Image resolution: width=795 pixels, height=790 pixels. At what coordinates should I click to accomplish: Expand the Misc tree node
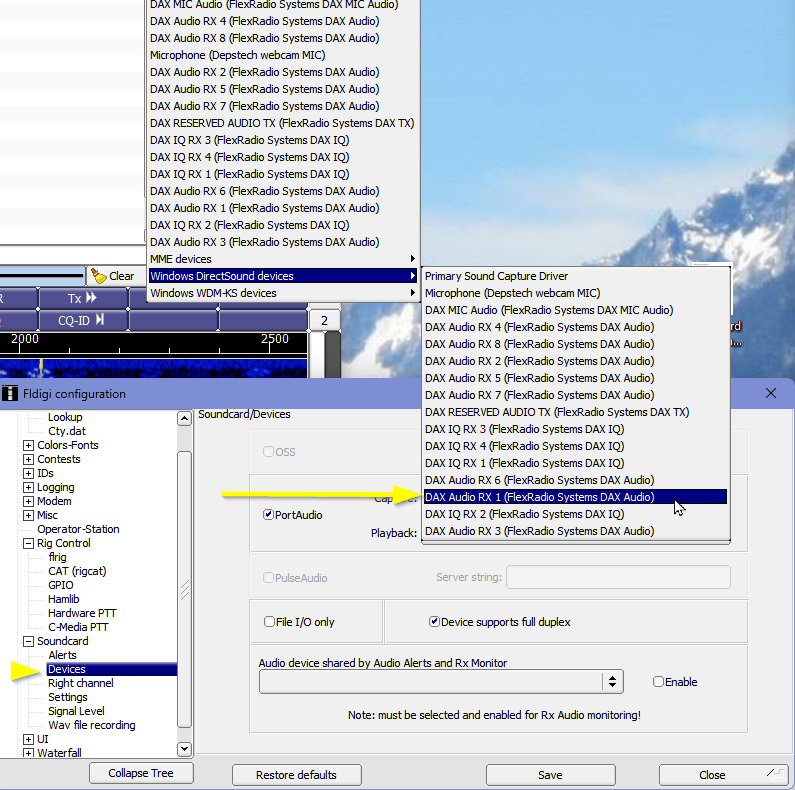[x=28, y=515]
